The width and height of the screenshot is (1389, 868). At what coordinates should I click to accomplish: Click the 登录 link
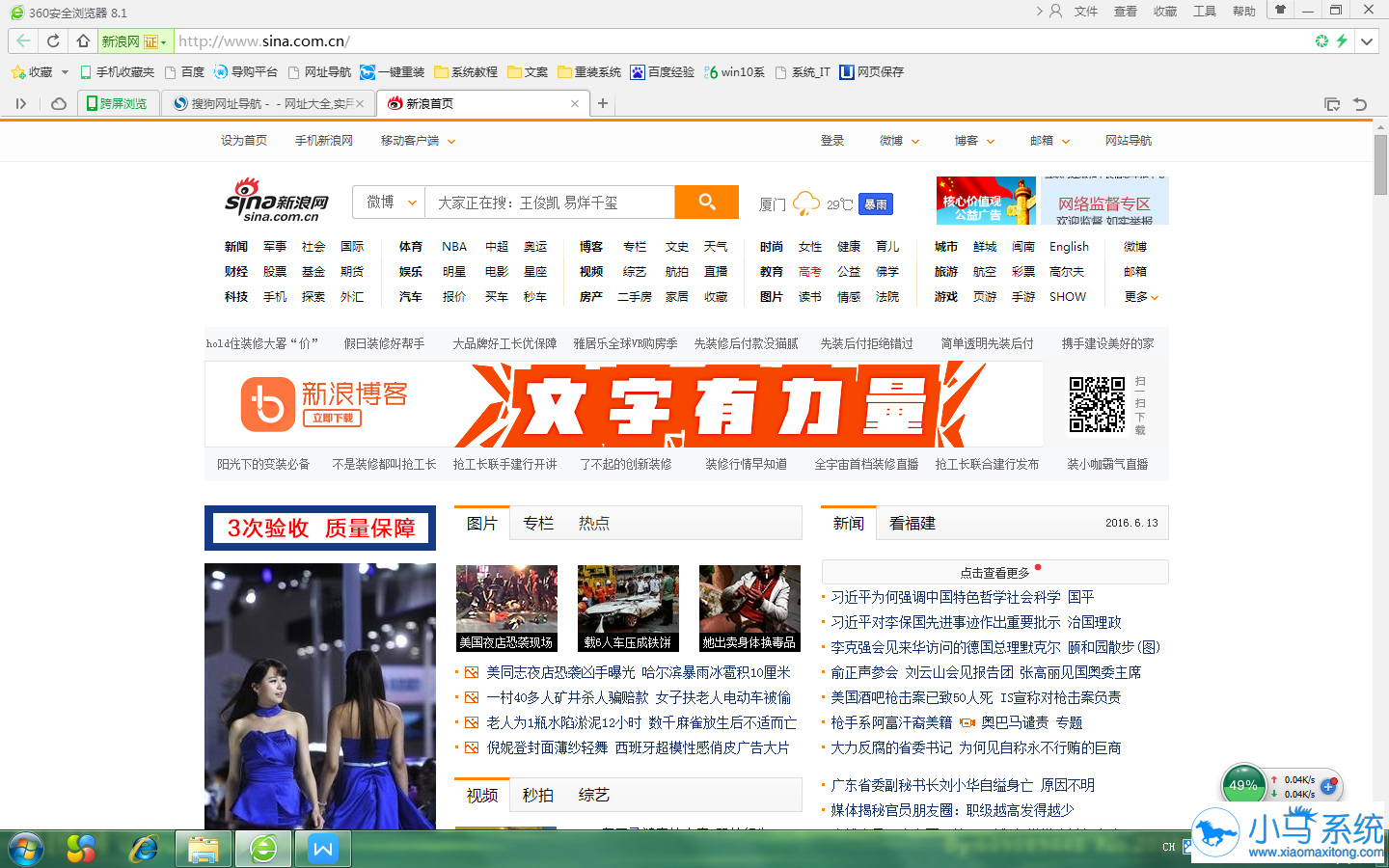coord(832,141)
